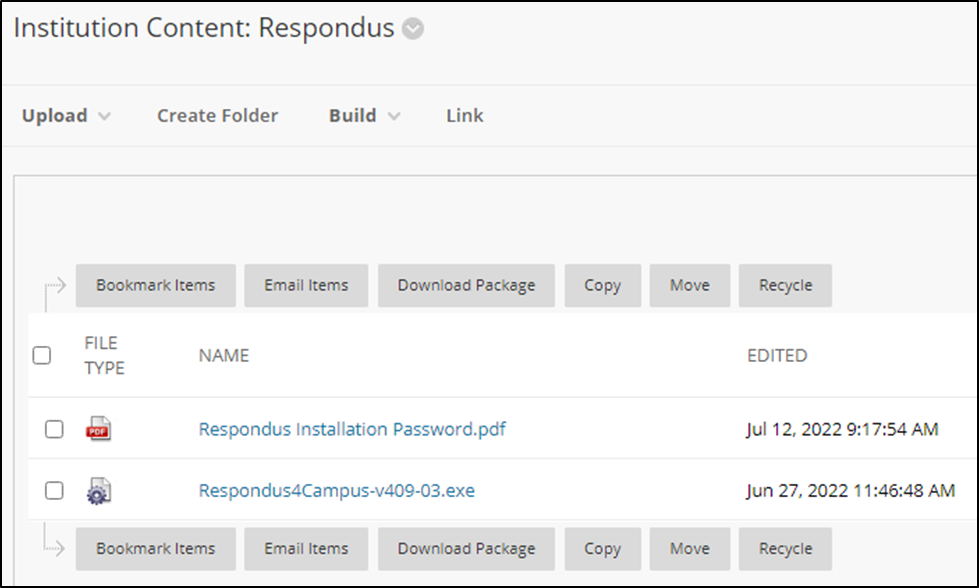Screen dimensions: 979x588
Task: Click the PDF file type icon
Action: point(99,429)
